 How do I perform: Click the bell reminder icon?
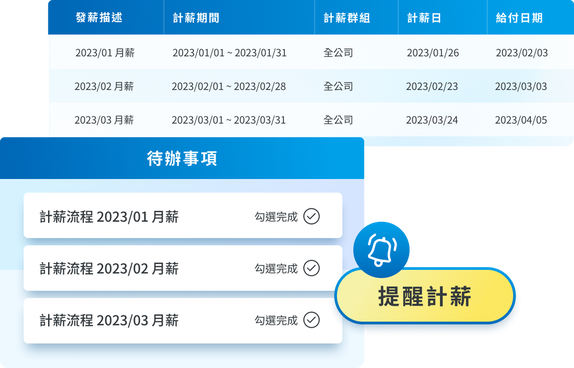point(381,250)
